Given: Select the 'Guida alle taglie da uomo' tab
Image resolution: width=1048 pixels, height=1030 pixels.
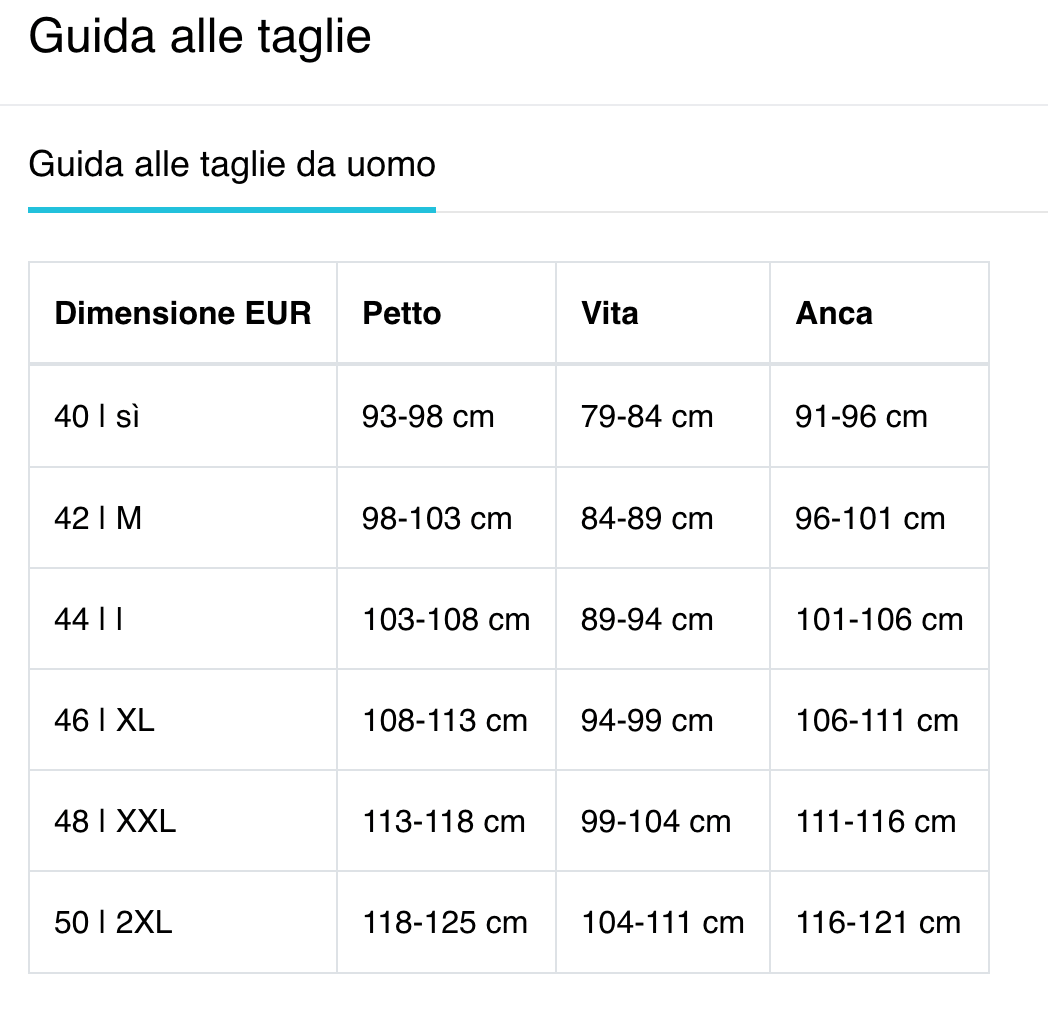Looking at the screenshot, I should [x=232, y=164].
